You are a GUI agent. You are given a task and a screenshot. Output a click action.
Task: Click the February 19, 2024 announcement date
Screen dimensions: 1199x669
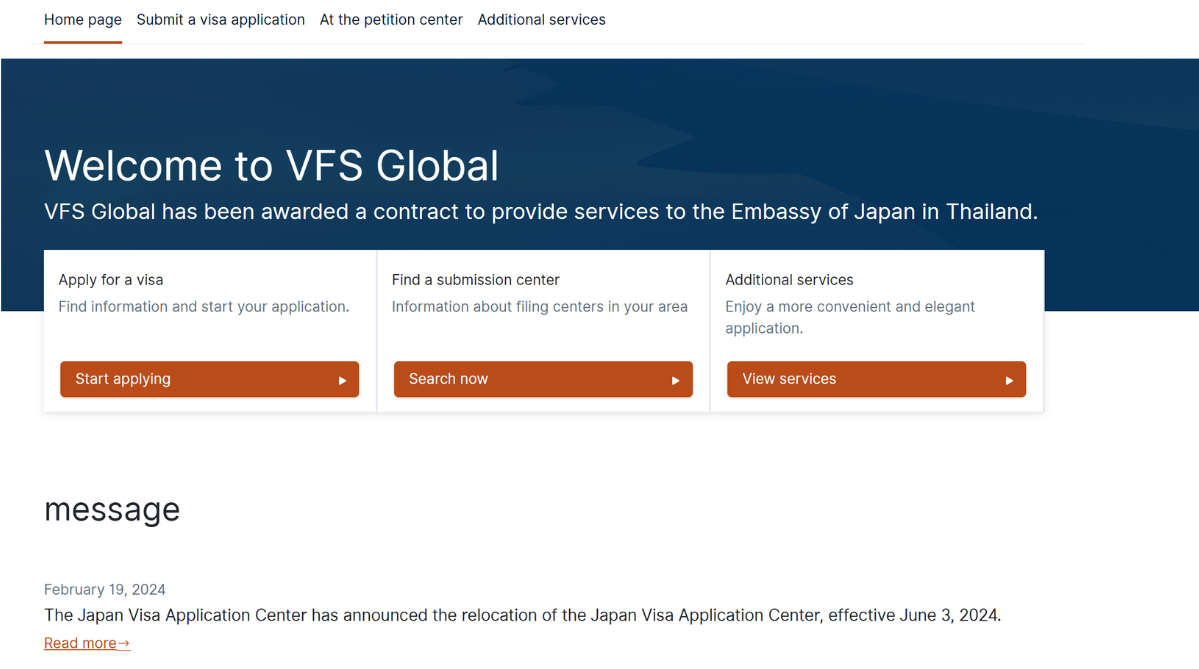coord(104,589)
